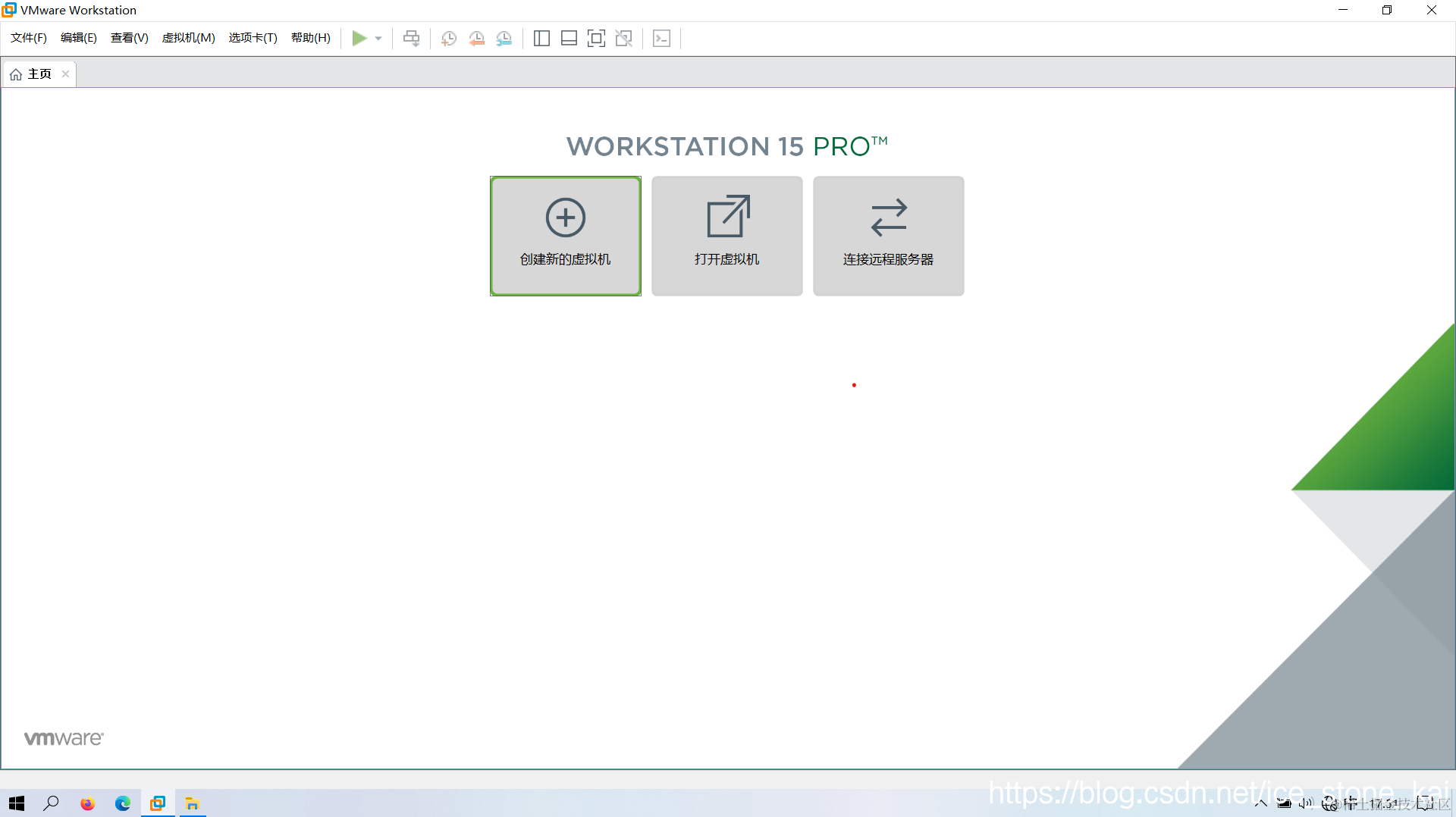Open the 编辑(E) menu
Viewport: 1456px width, 817px height.
[x=79, y=38]
